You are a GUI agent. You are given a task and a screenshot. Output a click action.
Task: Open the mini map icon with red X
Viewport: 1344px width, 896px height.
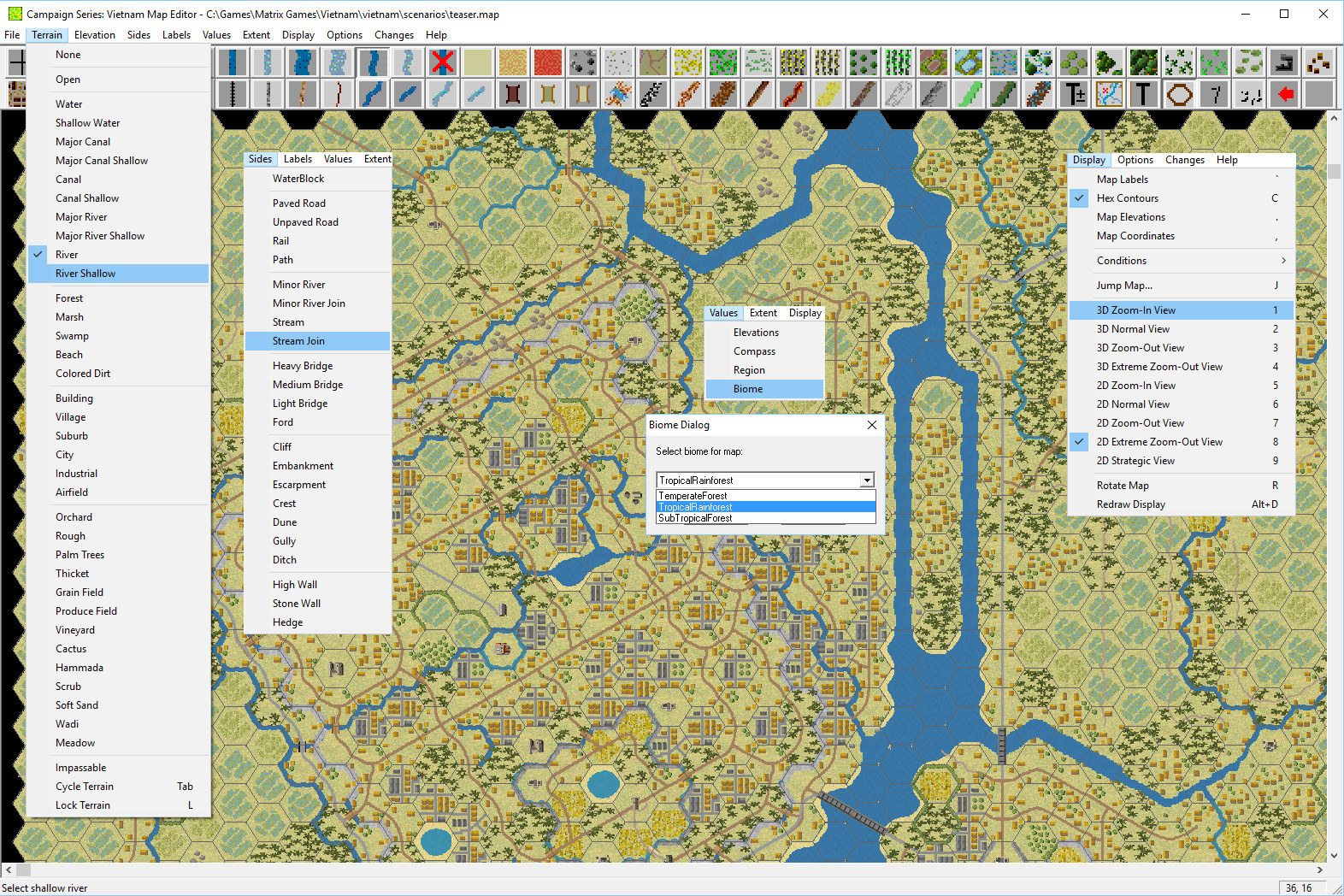[x=1109, y=93]
